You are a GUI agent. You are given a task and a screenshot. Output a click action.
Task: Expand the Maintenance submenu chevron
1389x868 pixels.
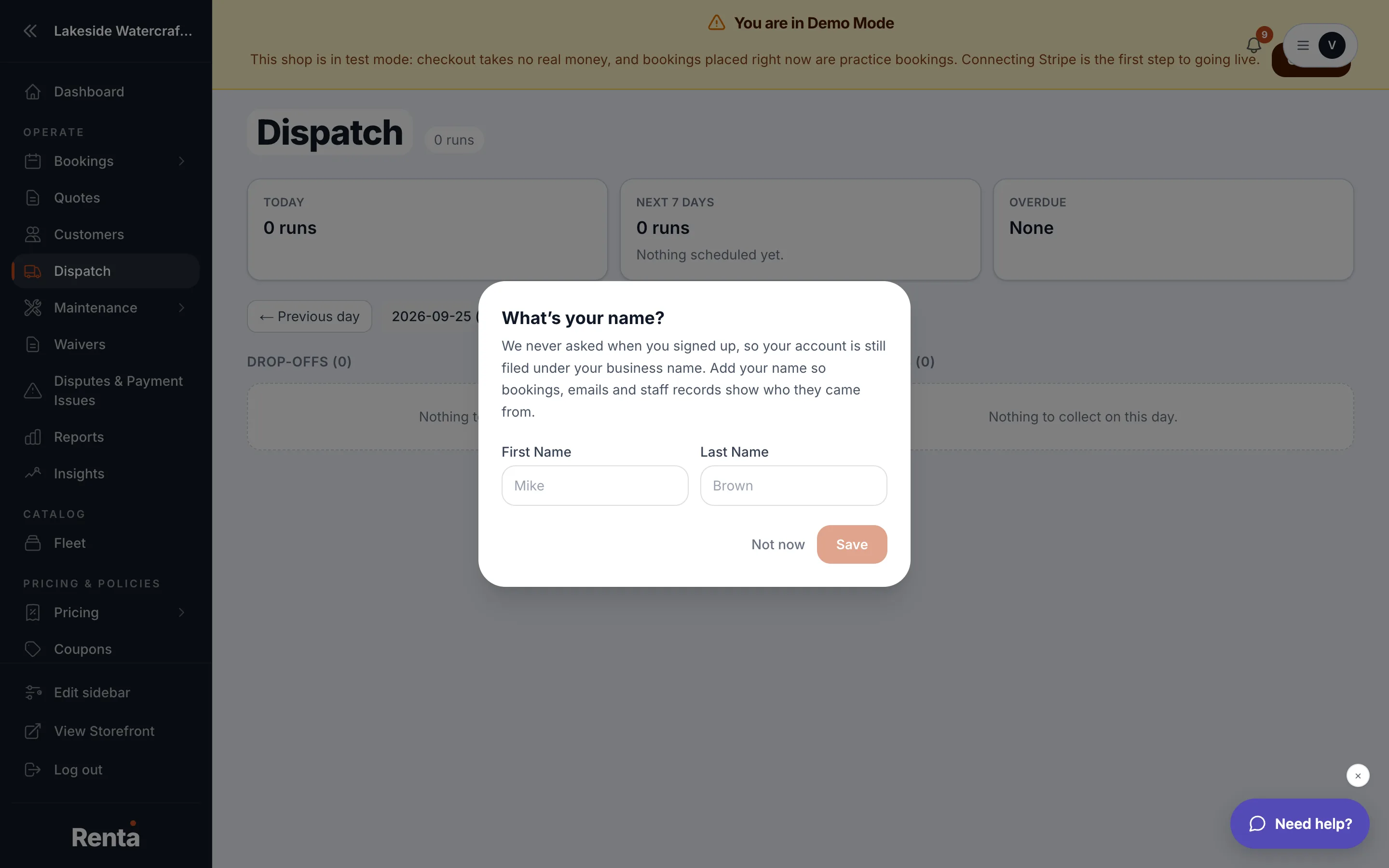[182, 308]
